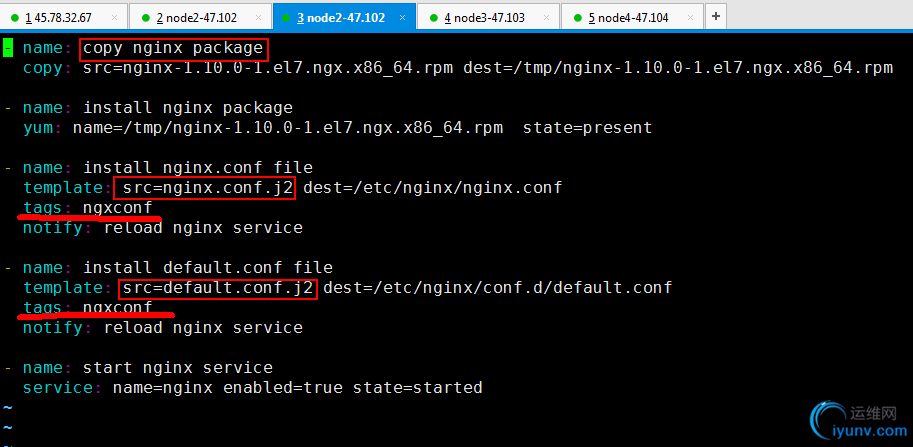Place the cursor on the 'copy nginx package' text

(174, 49)
